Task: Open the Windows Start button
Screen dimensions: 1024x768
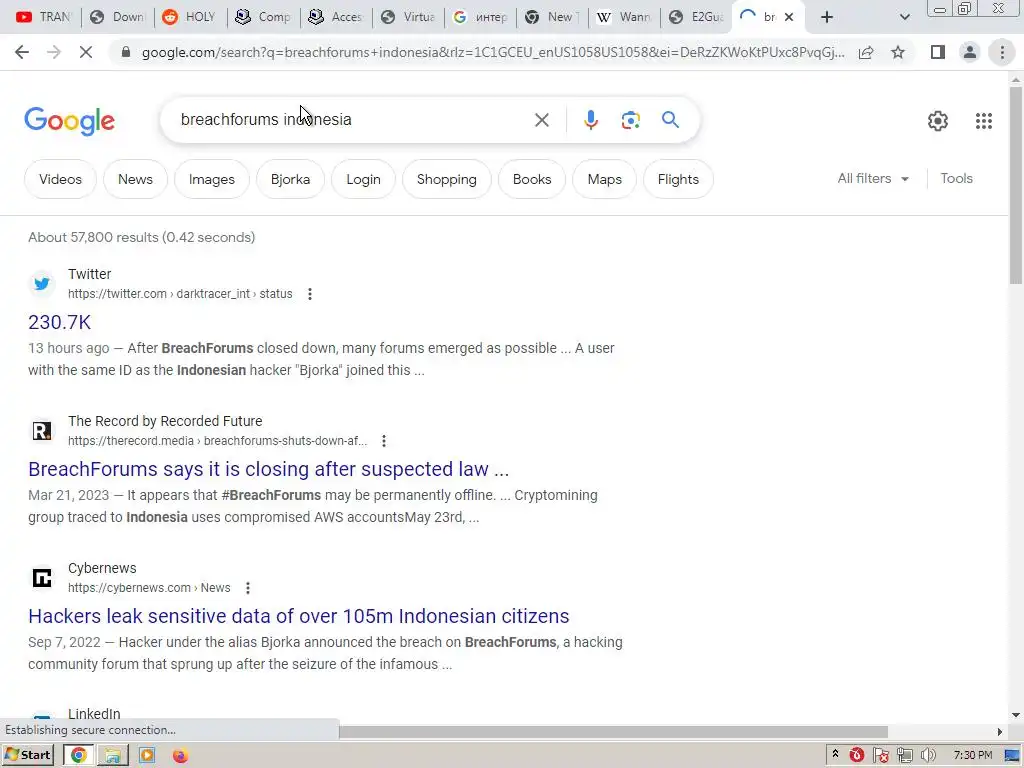Action: [27, 755]
